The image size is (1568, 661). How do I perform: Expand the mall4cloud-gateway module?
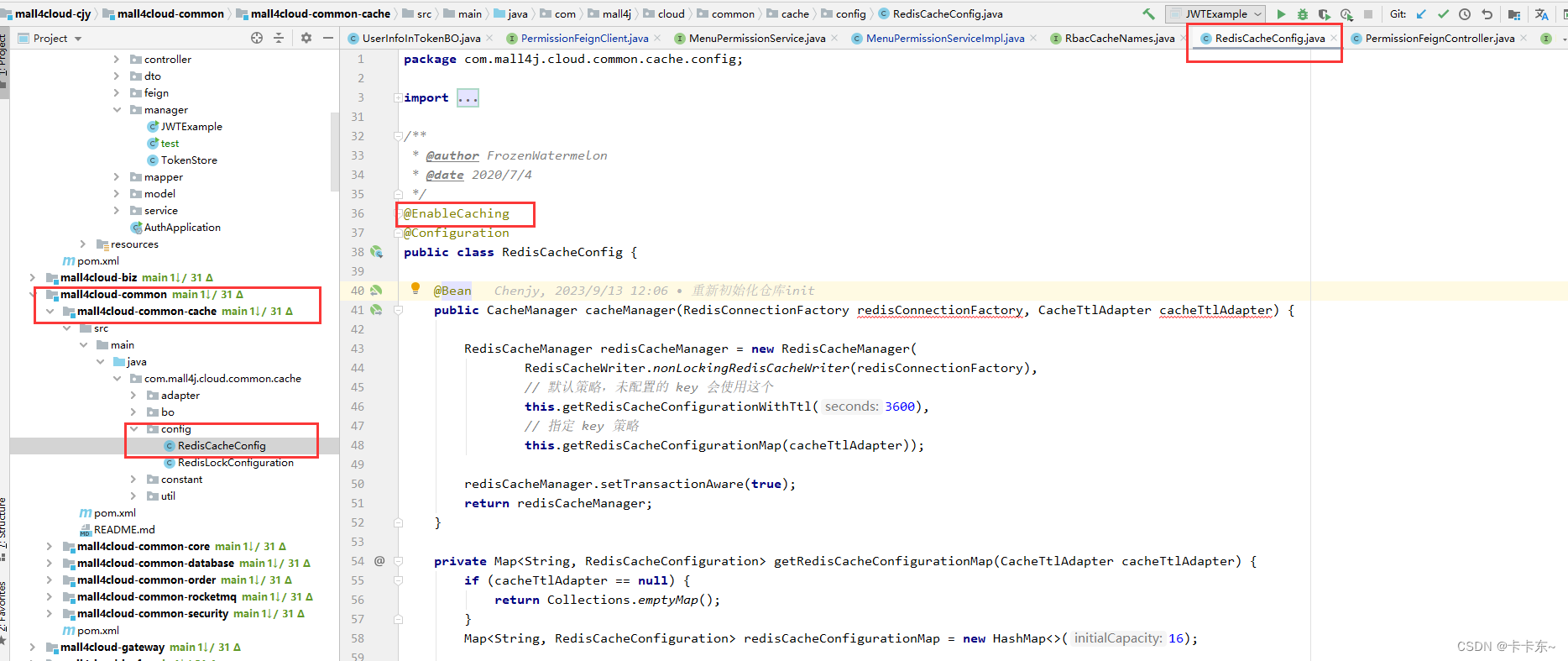pos(33,647)
